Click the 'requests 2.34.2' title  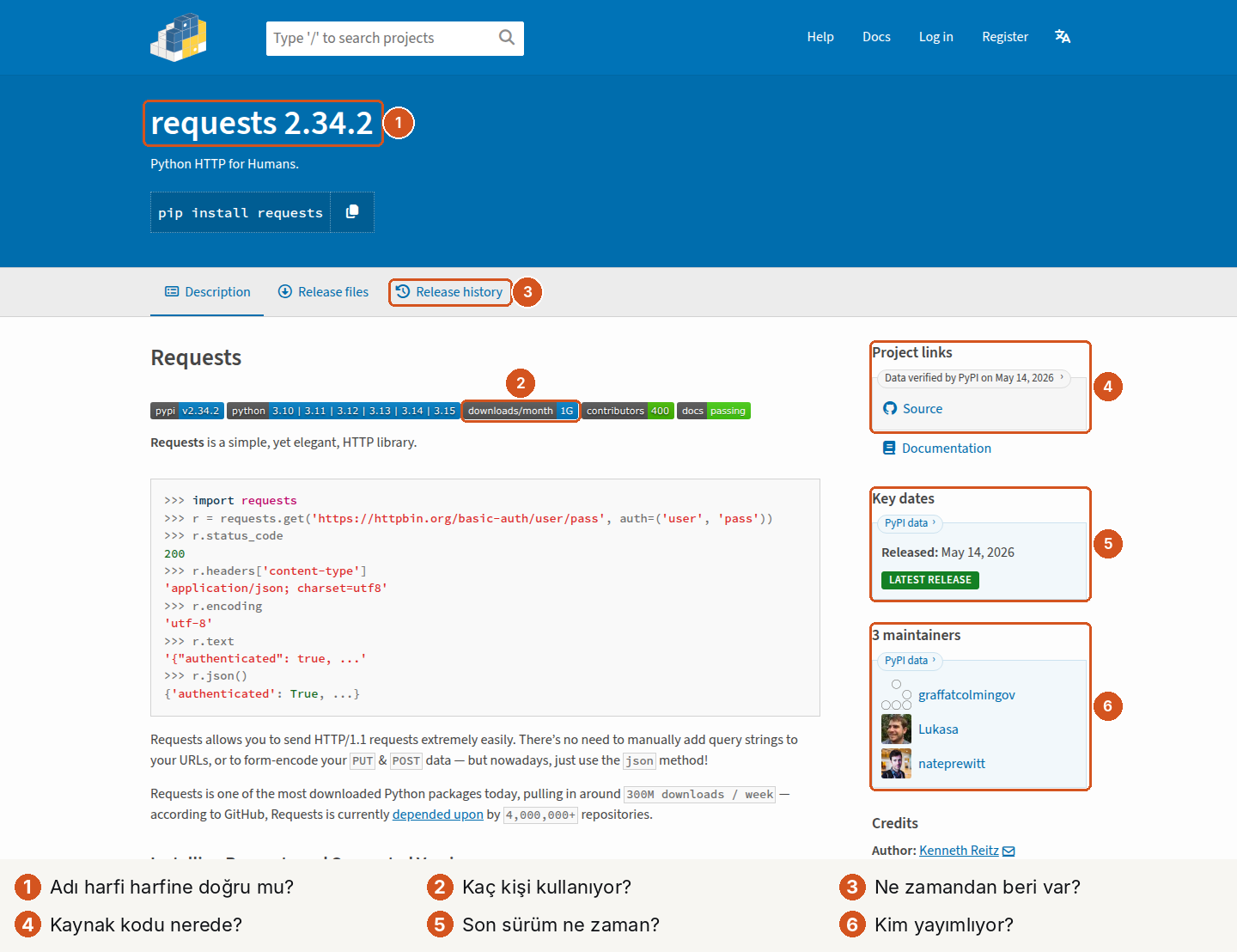pyautogui.click(x=262, y=123)
